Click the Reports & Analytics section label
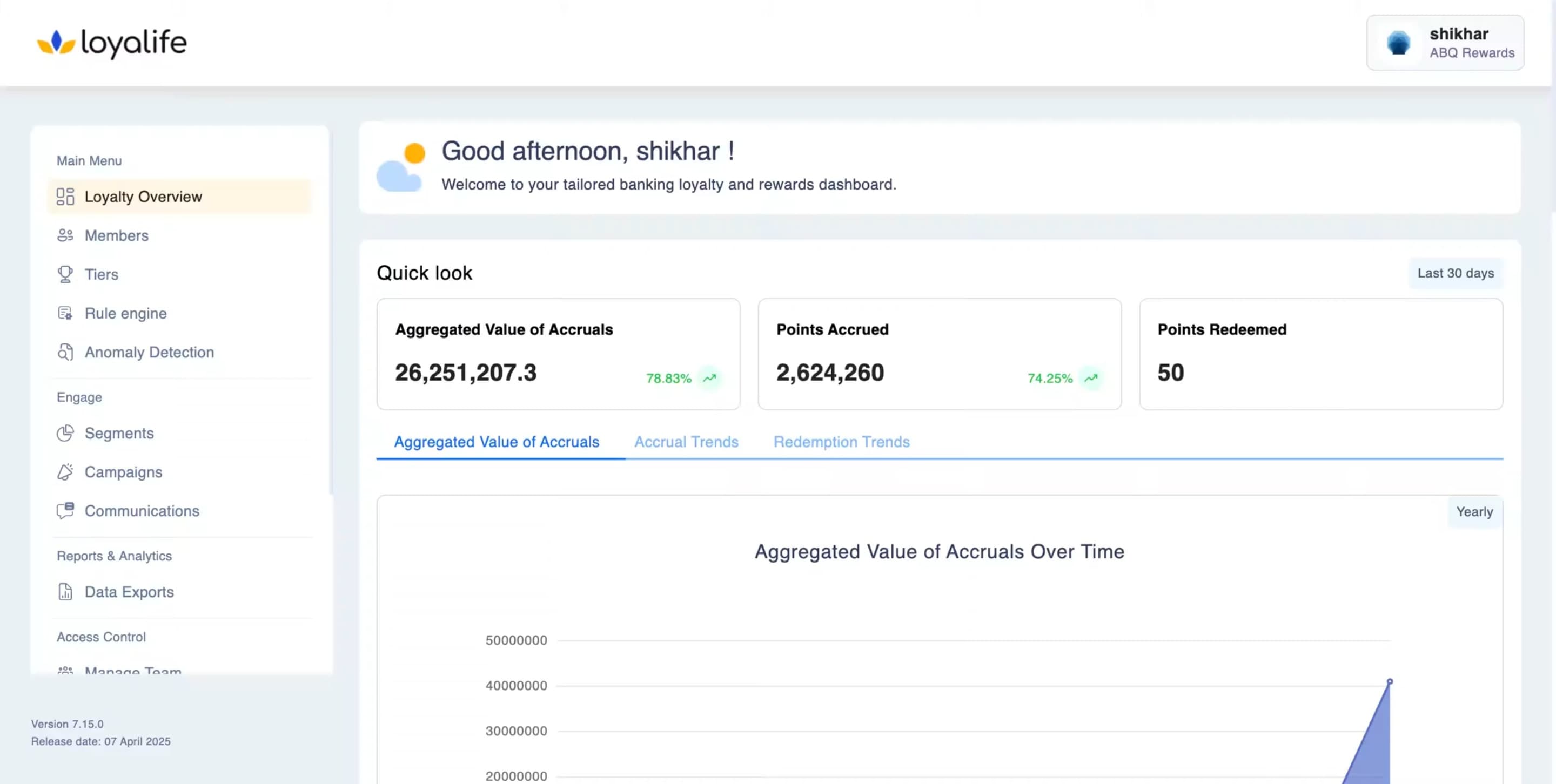1556x784 pixels. (114, 557)
